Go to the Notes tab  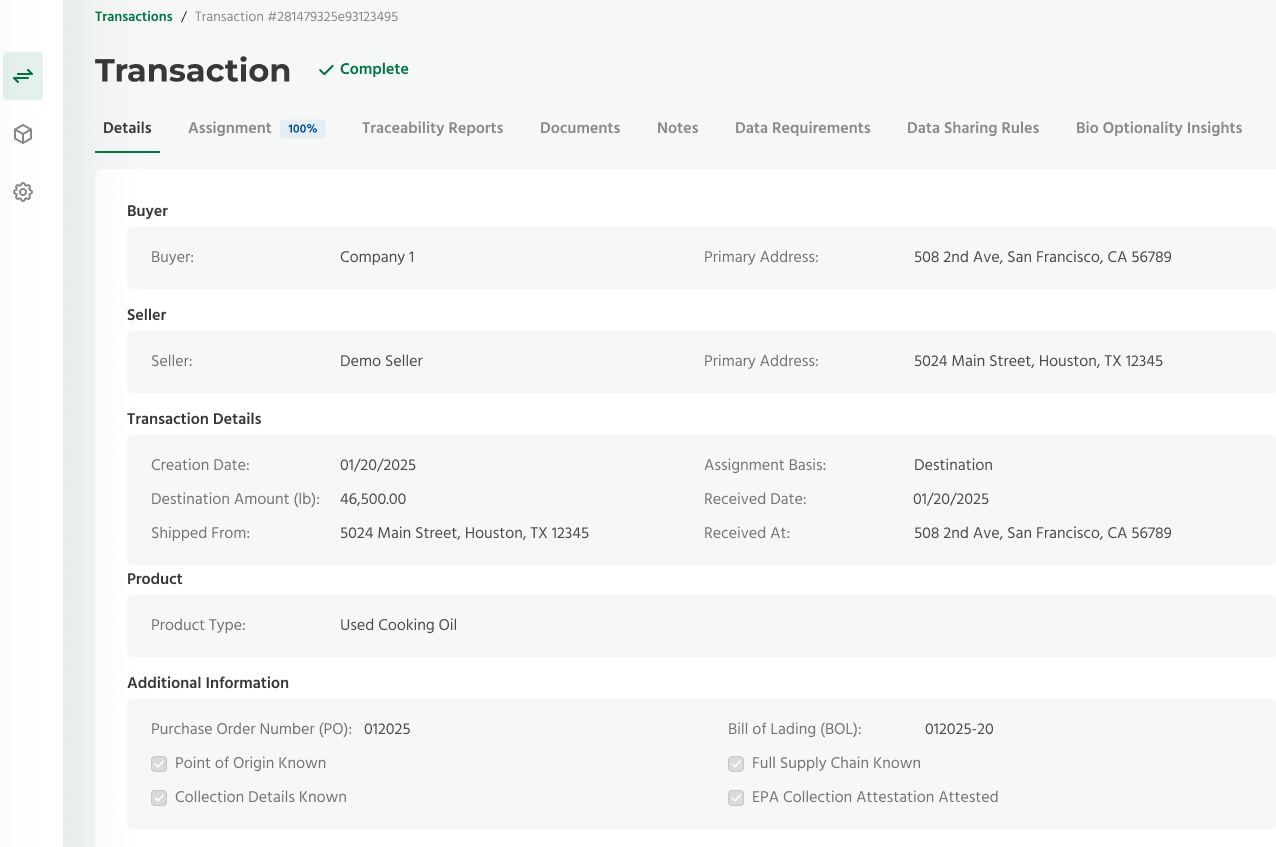coord(677,128)
